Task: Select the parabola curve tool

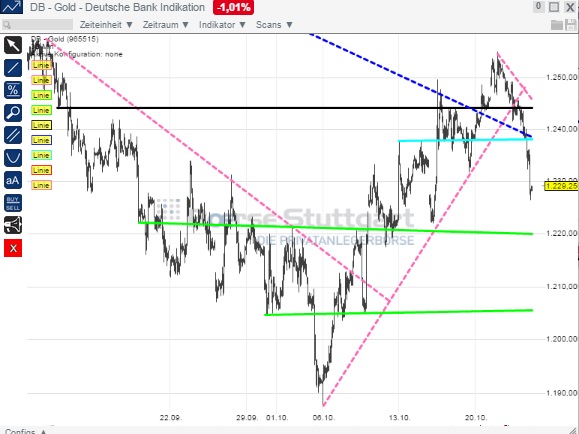Action: click(13, 158)
